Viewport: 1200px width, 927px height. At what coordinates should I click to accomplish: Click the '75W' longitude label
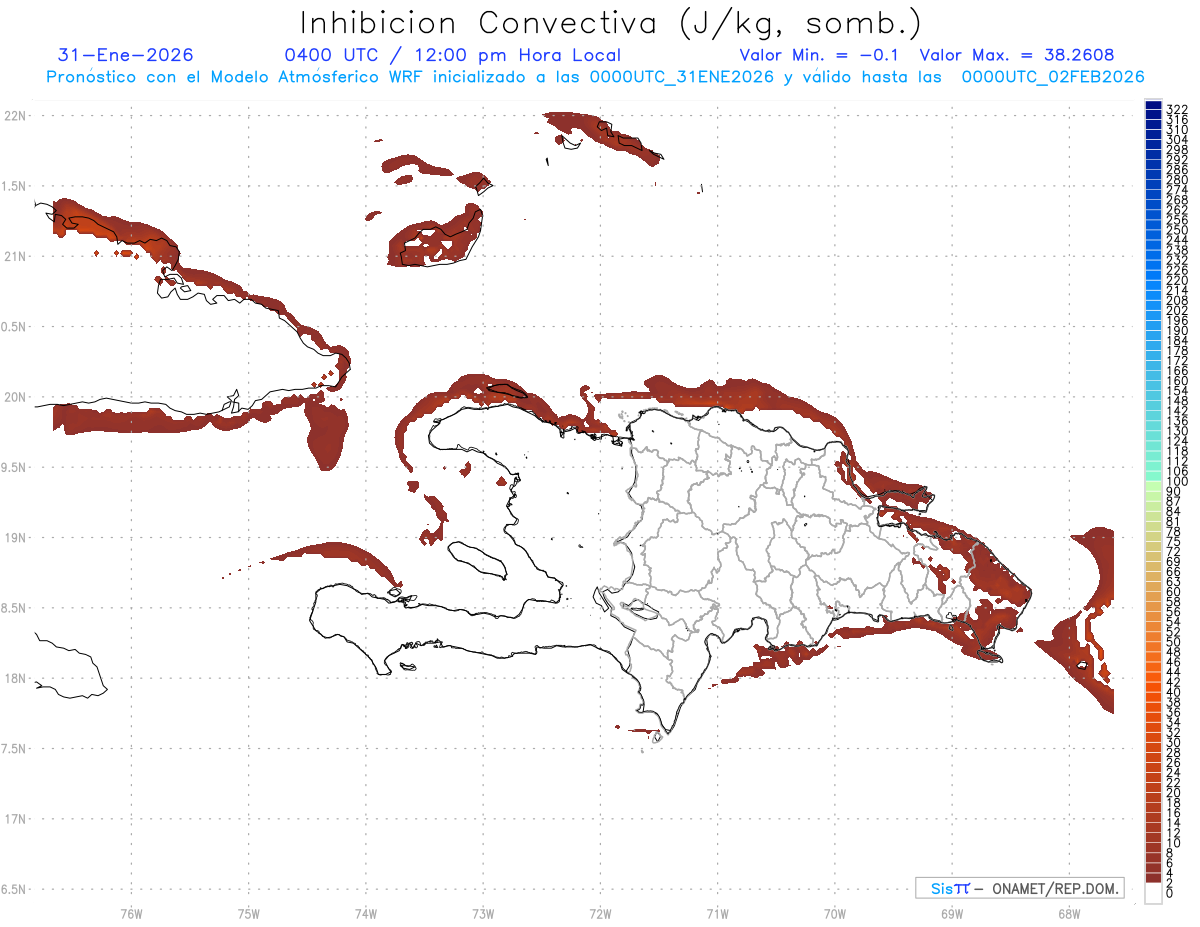pyautogui.click(x=249, y=913)
